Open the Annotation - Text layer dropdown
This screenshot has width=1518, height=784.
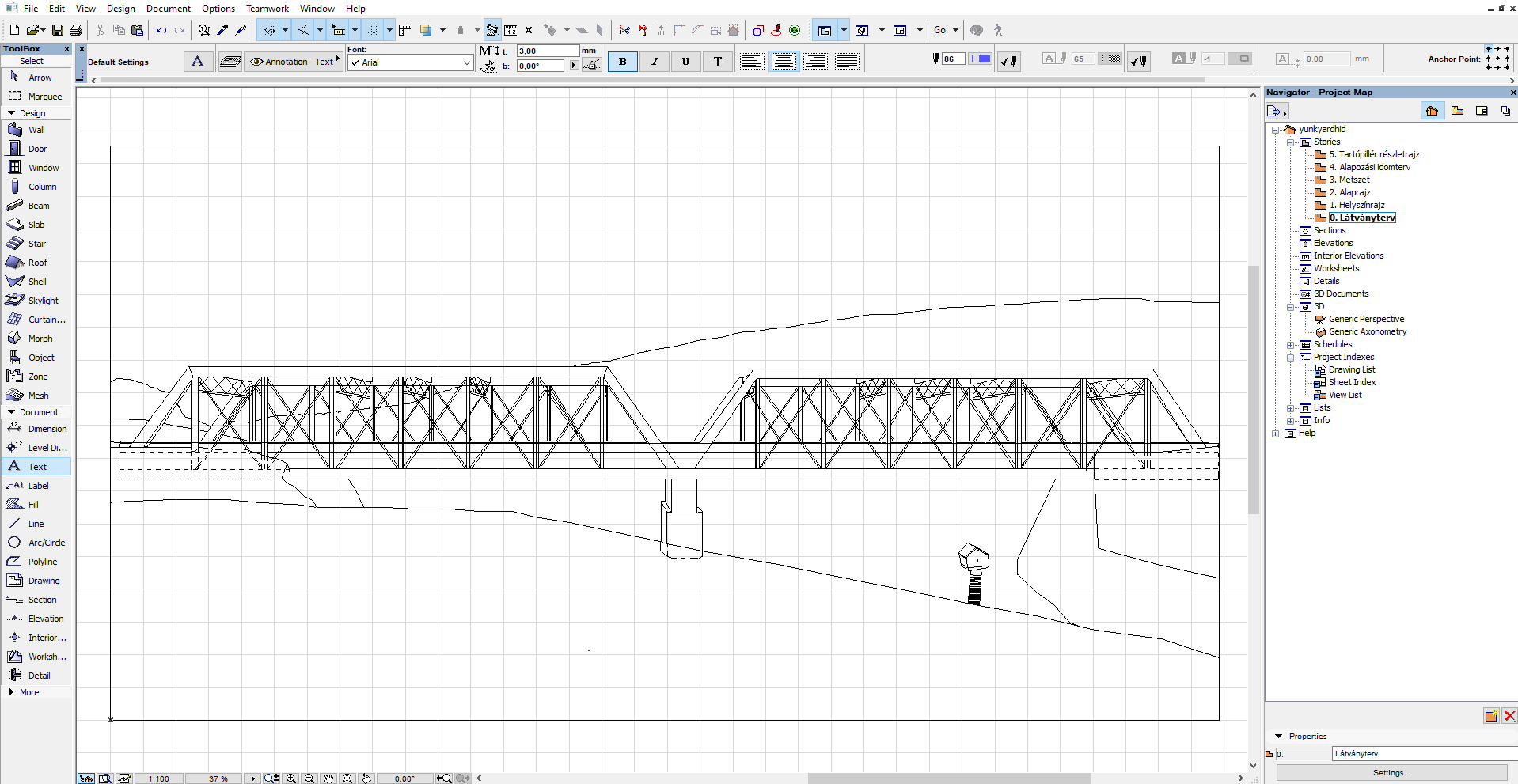click(x=294, y=62)
